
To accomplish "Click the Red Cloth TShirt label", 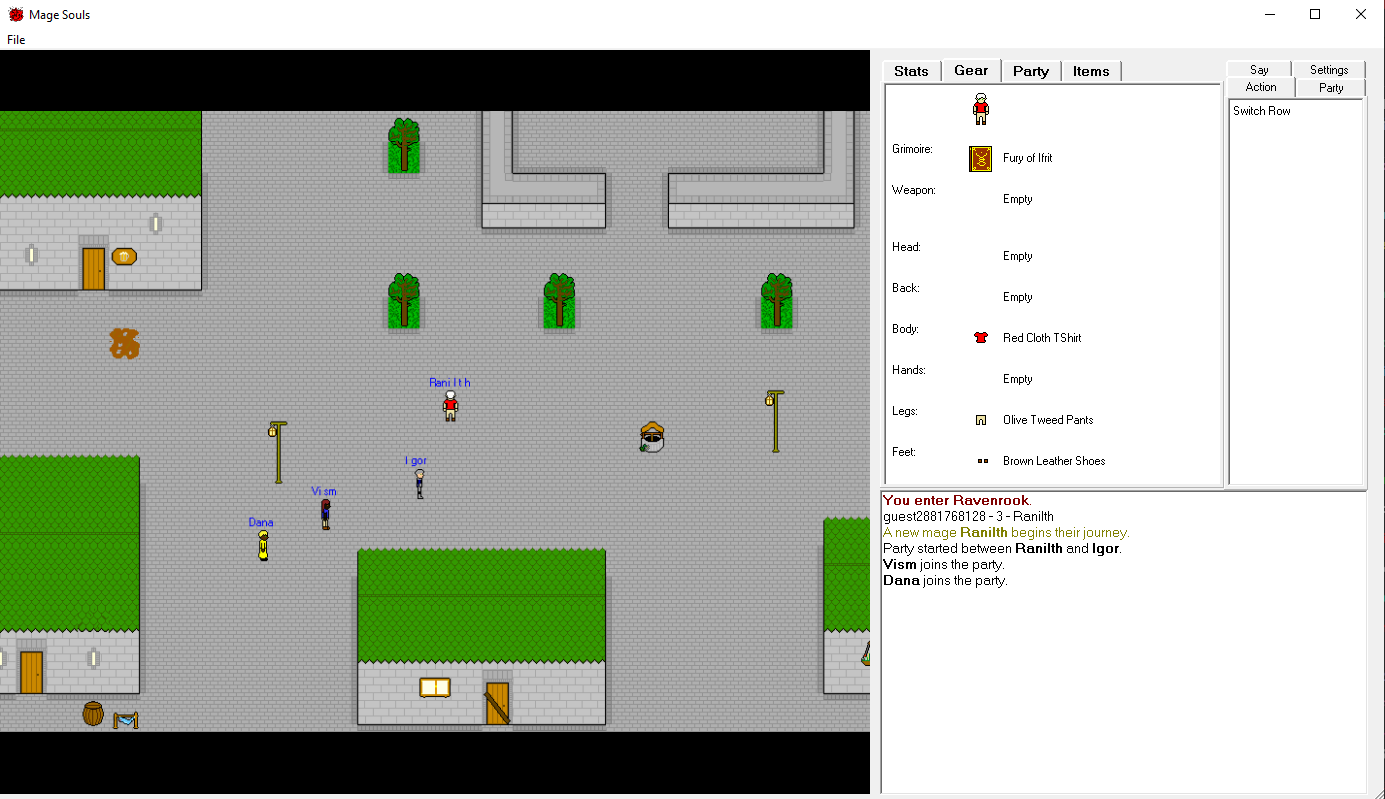I will click(1042, 338).
